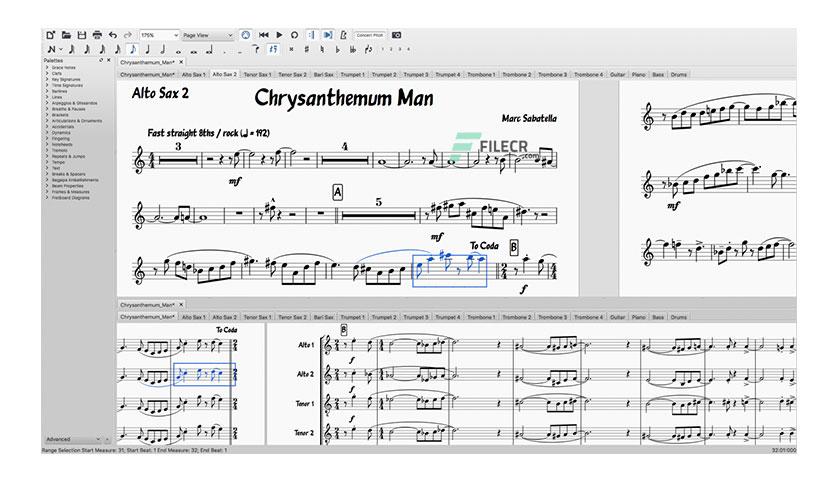Screen dimensions: 836x484
Task: Select voice 4 in the note toolbar
Action: [x=408, y=49]
